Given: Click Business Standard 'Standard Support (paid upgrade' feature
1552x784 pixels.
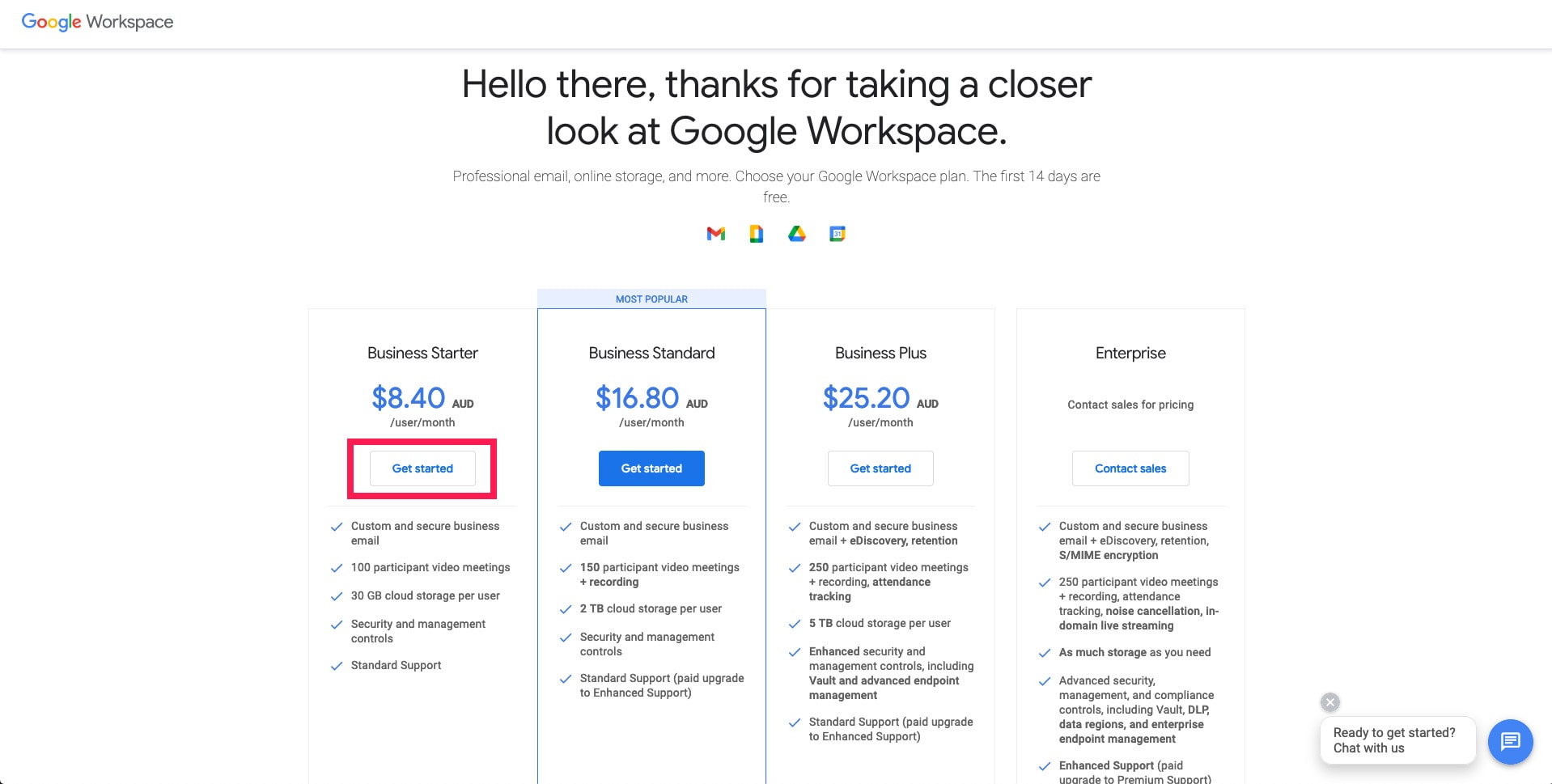Looking at the screenshot, I should click(x=662, y=685).
